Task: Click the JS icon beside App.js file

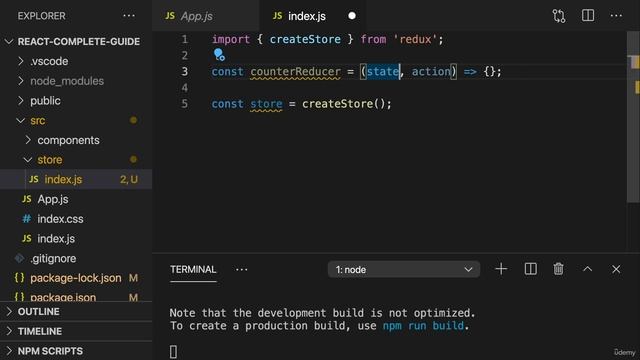Action: point(27,199)
